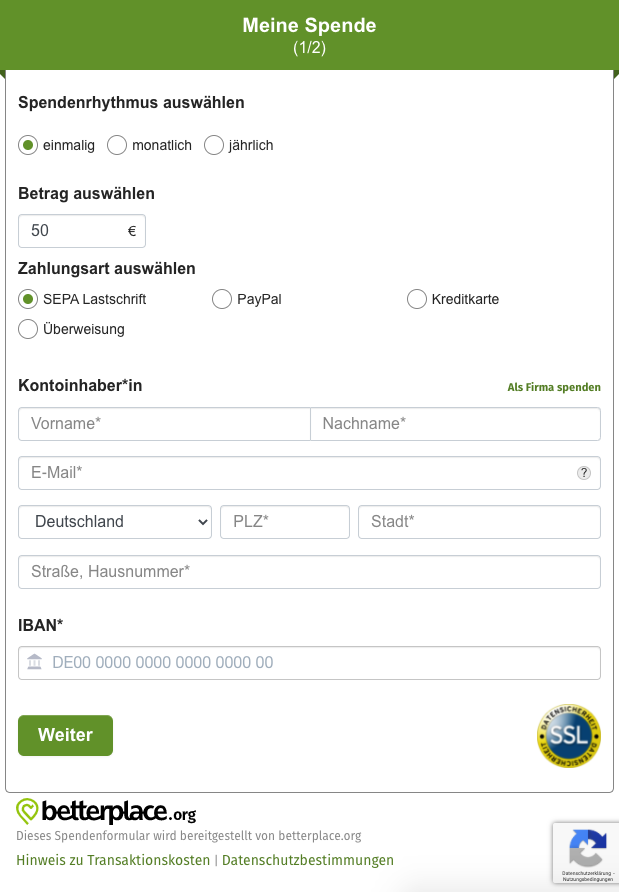Click the betterplace.org logo

pos(106,811)
